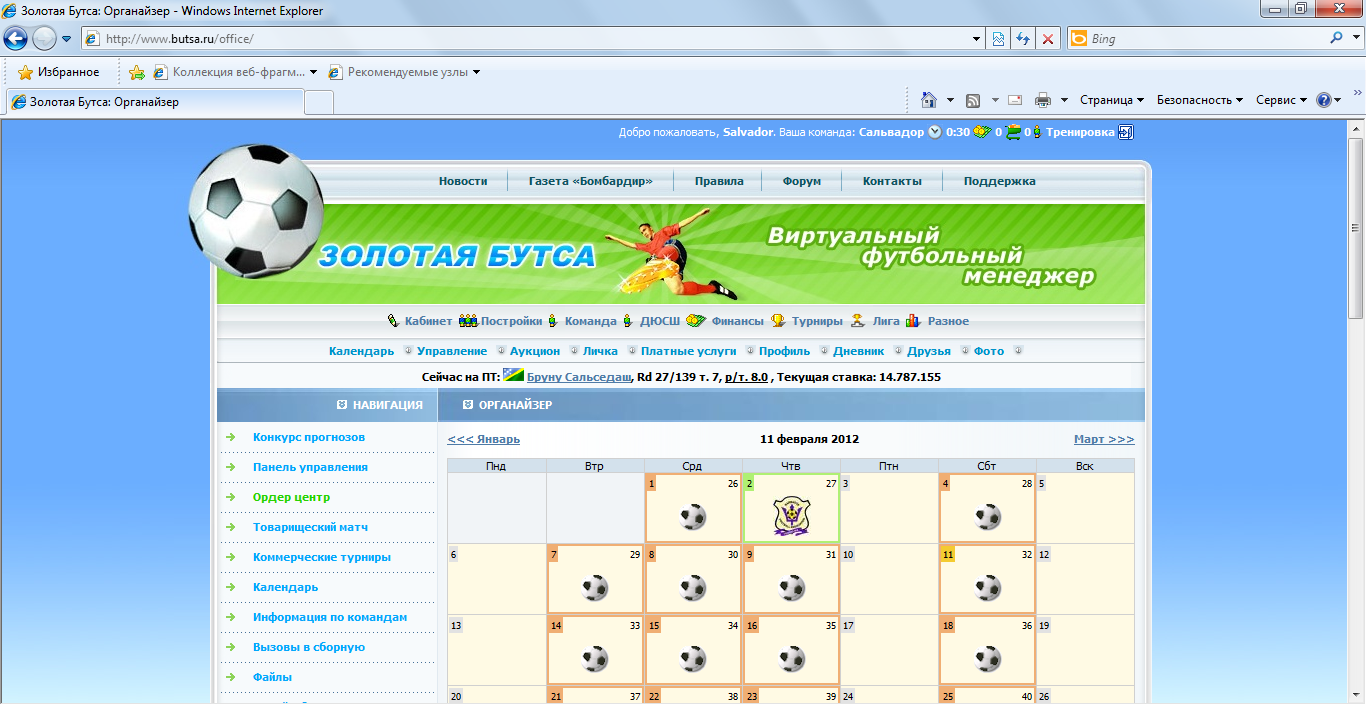Add to favorites bar star-arrow icon
1366x704 pixels.
(x=137, y=72)
